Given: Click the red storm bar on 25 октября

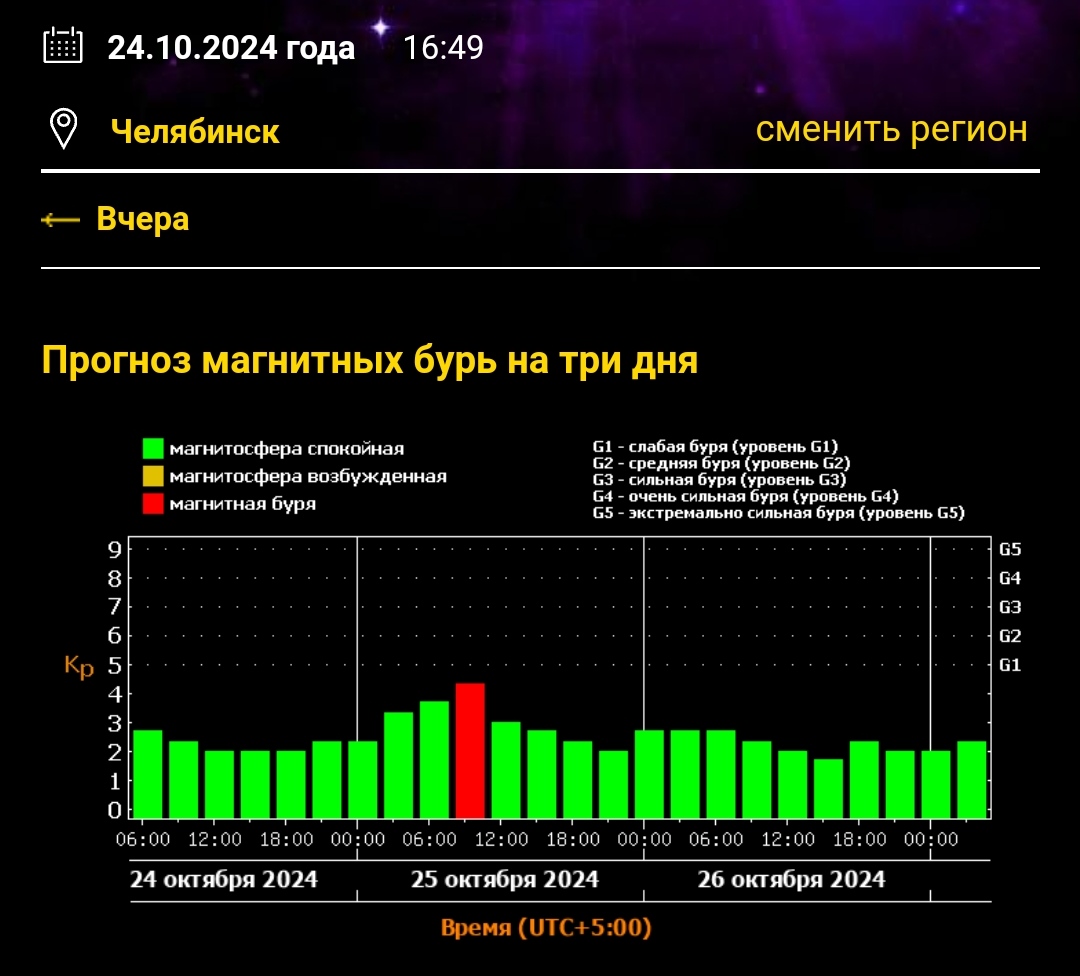Looking at the screenshot, I should [x=470, y=750].
